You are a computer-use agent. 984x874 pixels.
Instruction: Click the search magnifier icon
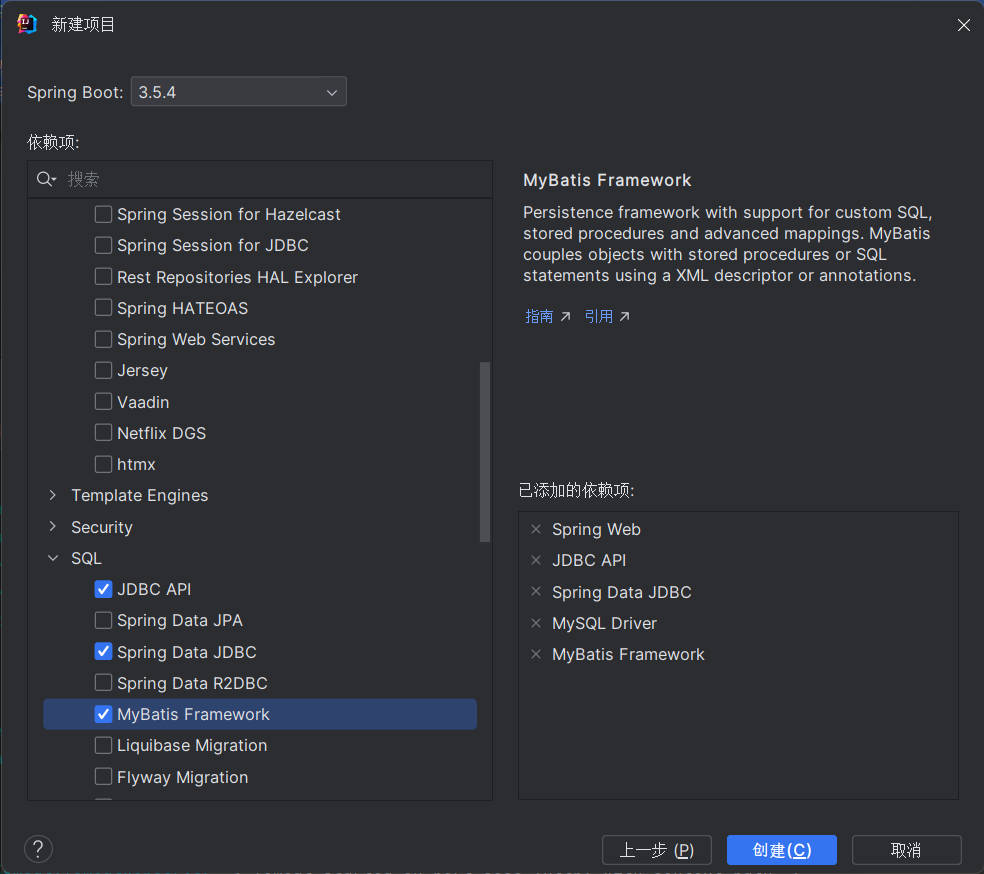coord(46,179)
